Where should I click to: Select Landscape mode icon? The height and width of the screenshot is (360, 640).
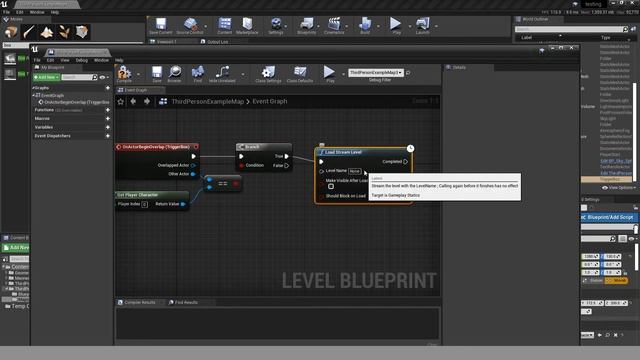(x=47, y=32)
